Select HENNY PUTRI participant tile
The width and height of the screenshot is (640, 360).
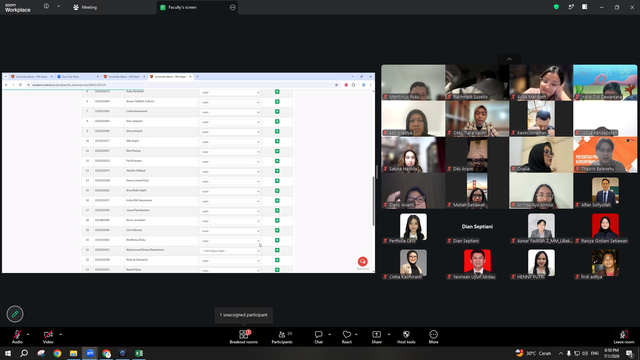[x=541, y=262]
